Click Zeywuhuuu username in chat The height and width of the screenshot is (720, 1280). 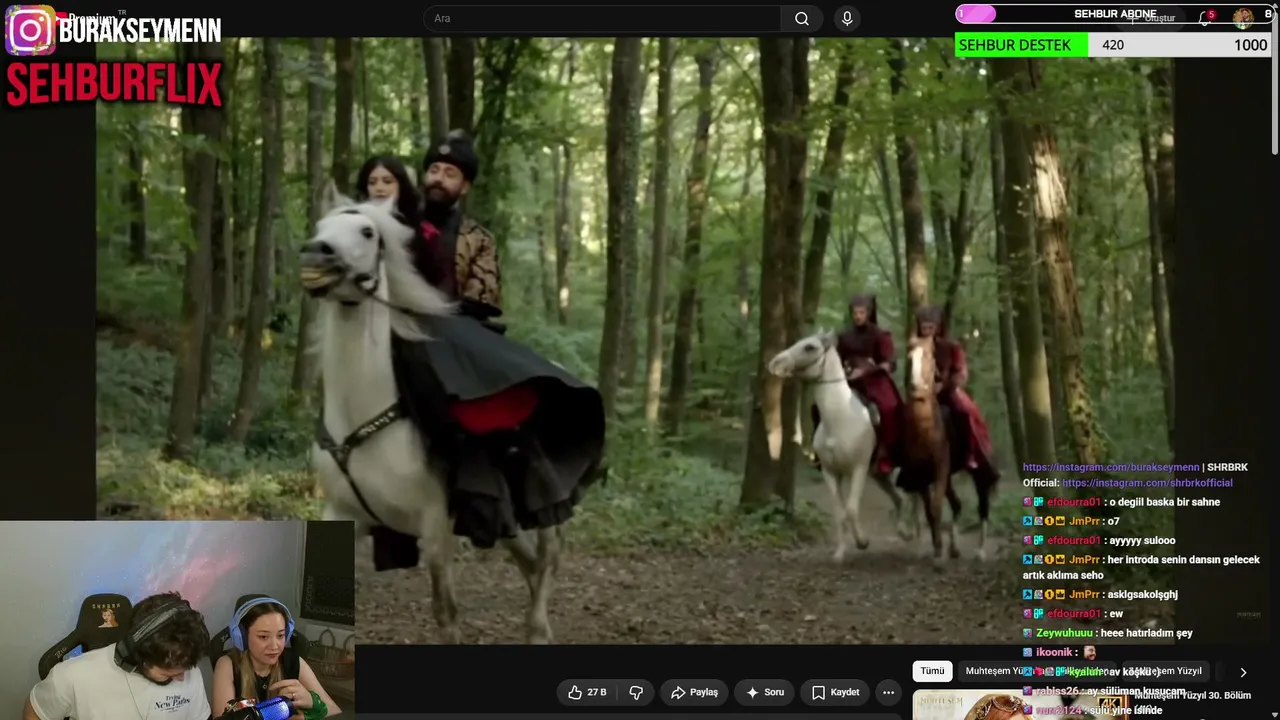[1064, 633]
